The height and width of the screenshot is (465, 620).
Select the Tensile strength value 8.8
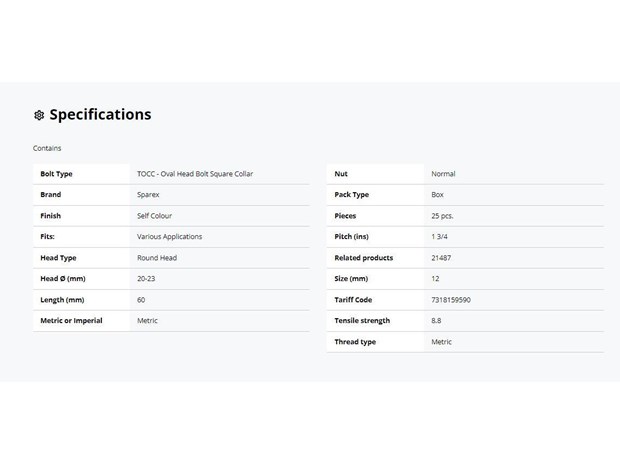click(x=436, y=321)
